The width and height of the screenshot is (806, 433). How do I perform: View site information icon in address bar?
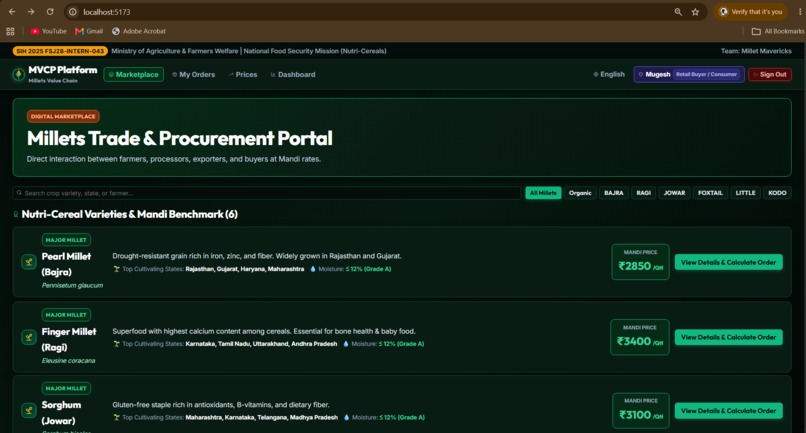(73, 11)
